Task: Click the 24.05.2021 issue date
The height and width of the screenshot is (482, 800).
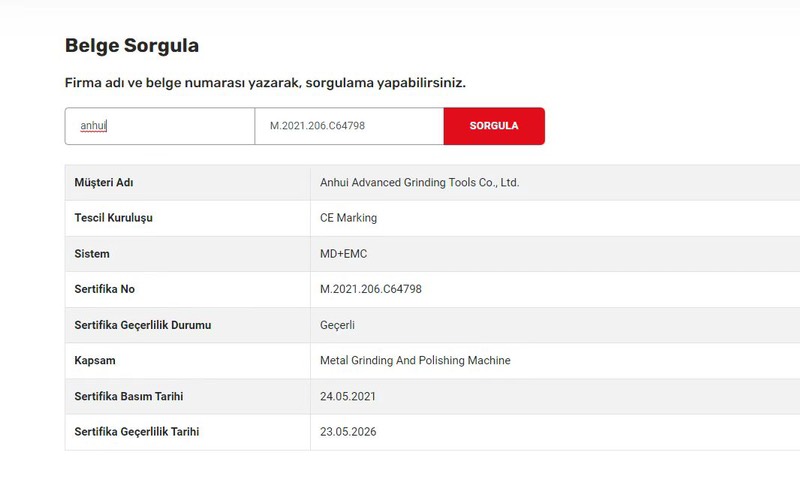Action: click(348, 396)
